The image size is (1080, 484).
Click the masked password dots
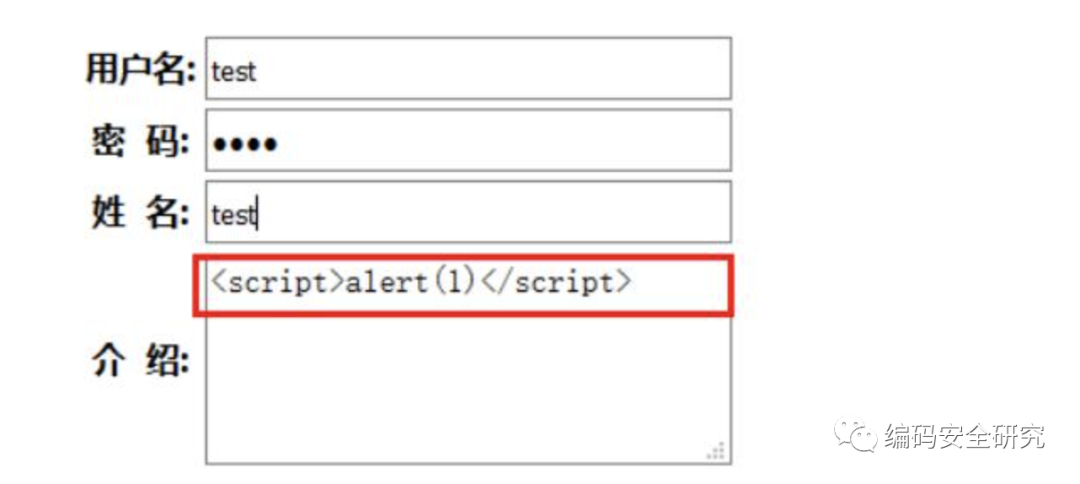pos(245,144)
